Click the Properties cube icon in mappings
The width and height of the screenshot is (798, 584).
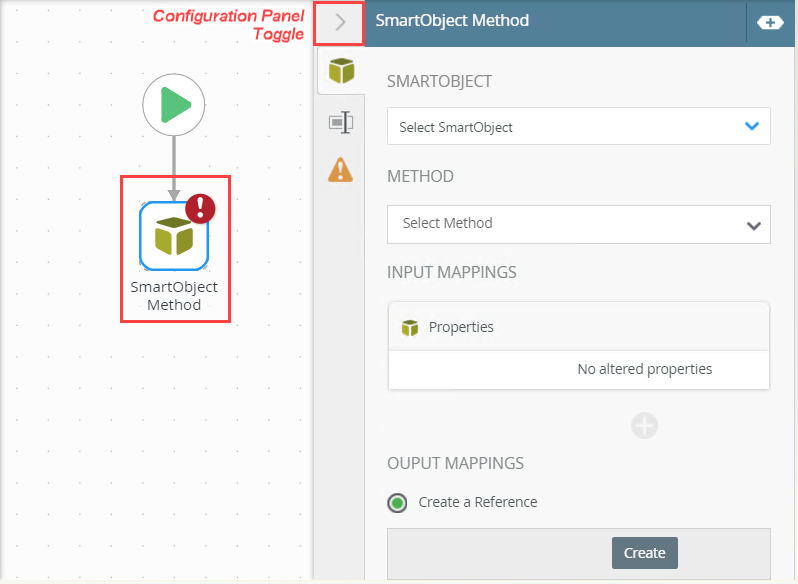(x=410, y=328)
